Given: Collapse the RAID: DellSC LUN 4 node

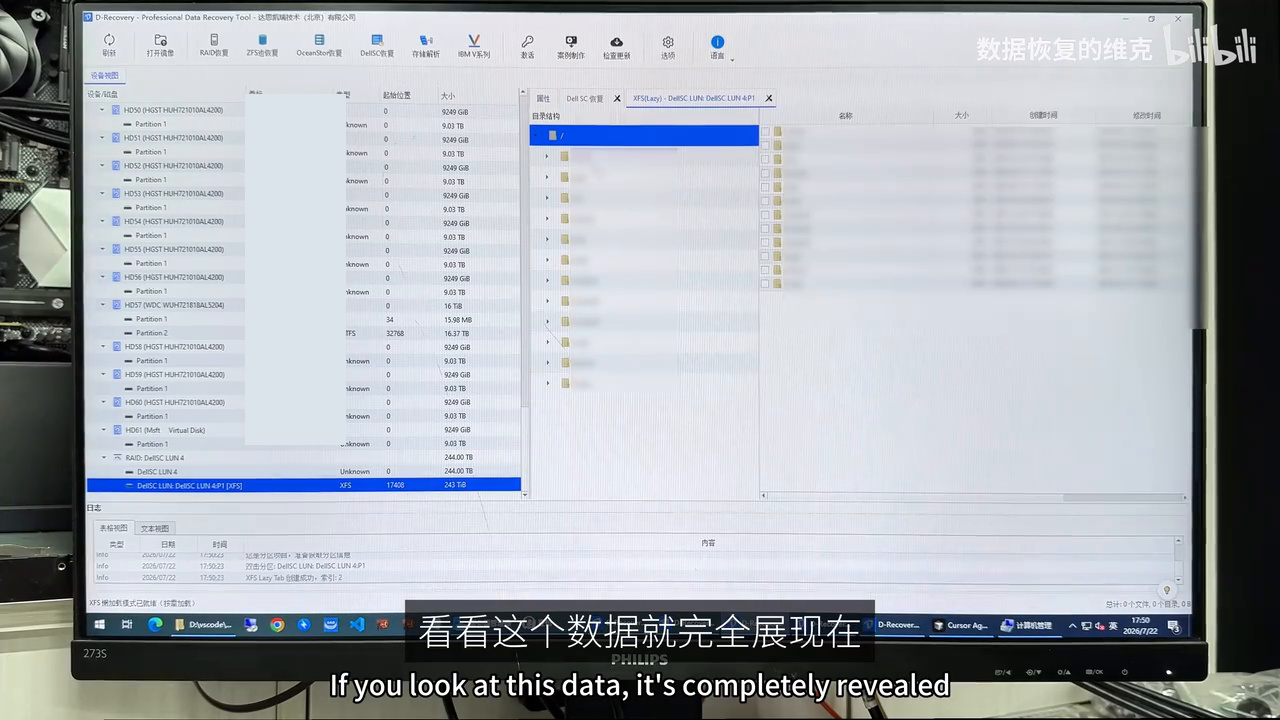Looking at the screenshot, I should coord(102,458).
